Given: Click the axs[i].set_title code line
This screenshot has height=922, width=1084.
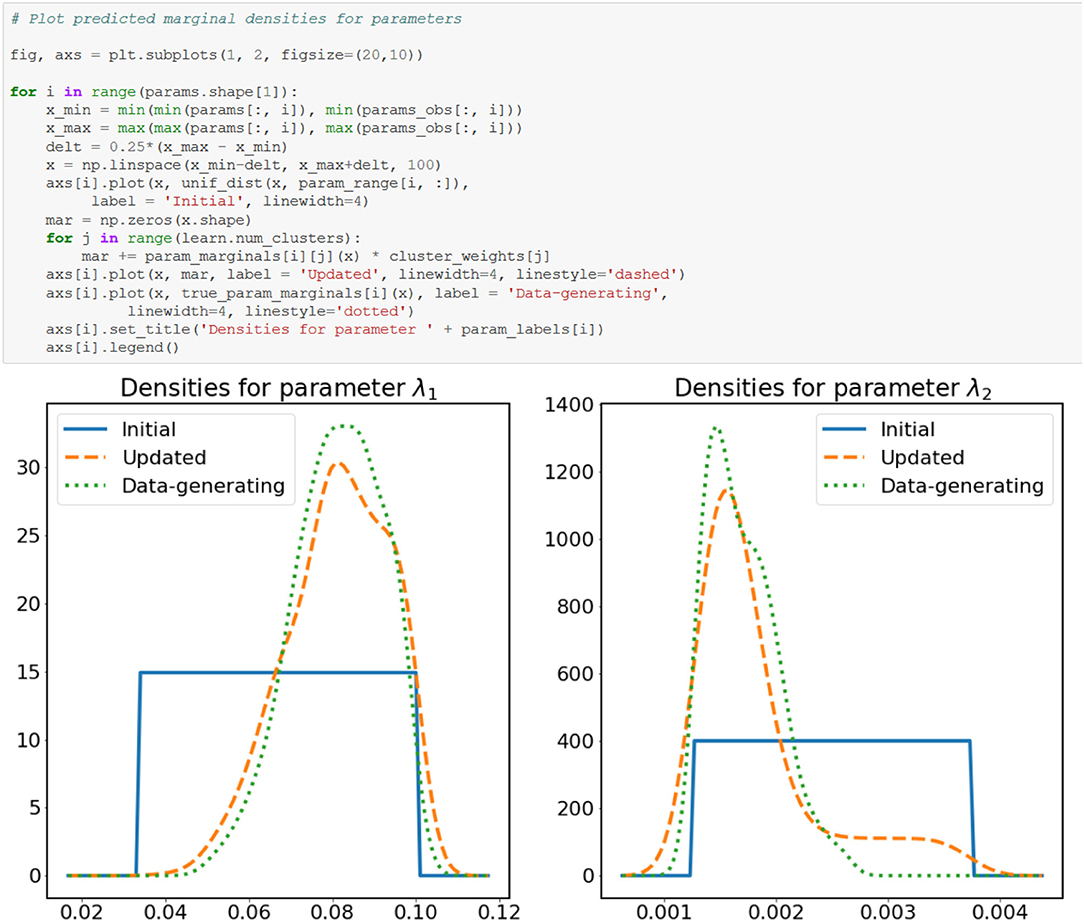Looking at the screenshot, I should [325, 330].
